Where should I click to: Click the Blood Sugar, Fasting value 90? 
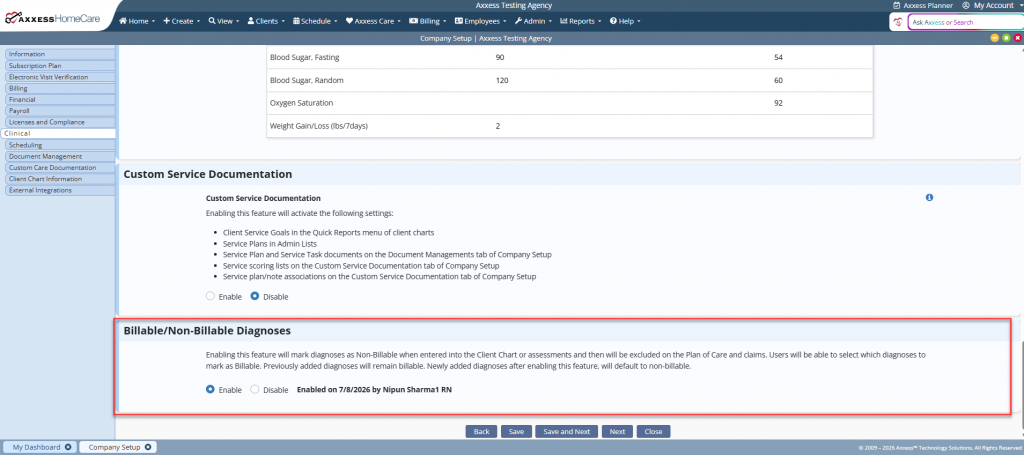(500, 57)
